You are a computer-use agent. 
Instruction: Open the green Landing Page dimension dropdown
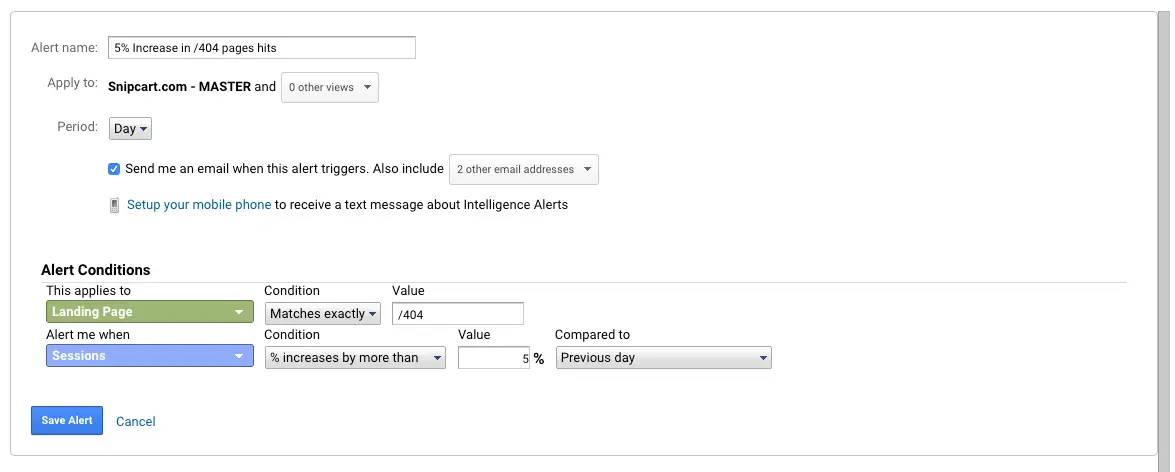pos(149,313)
